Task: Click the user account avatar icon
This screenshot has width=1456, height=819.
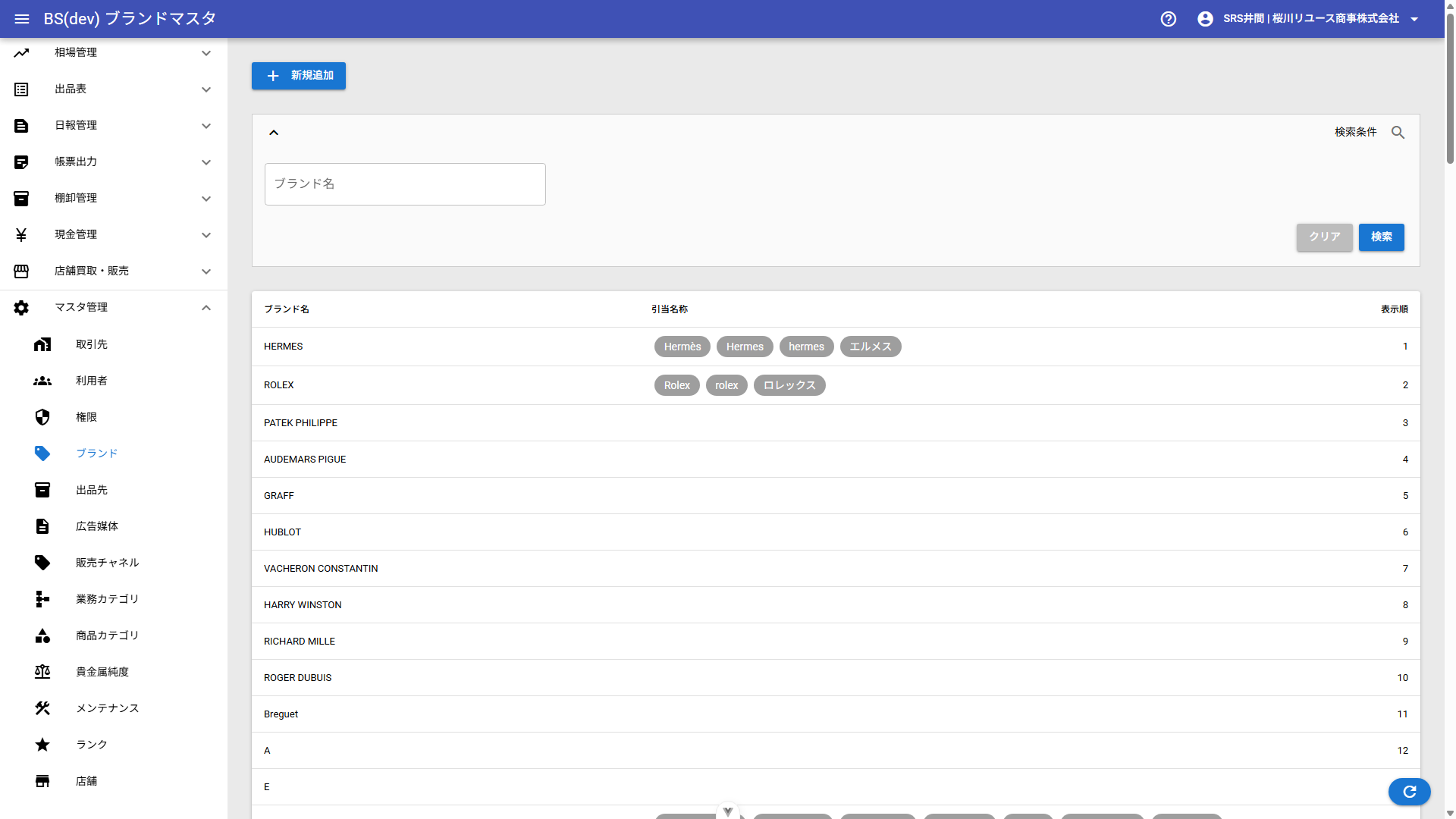Action: pos(1205,19)
